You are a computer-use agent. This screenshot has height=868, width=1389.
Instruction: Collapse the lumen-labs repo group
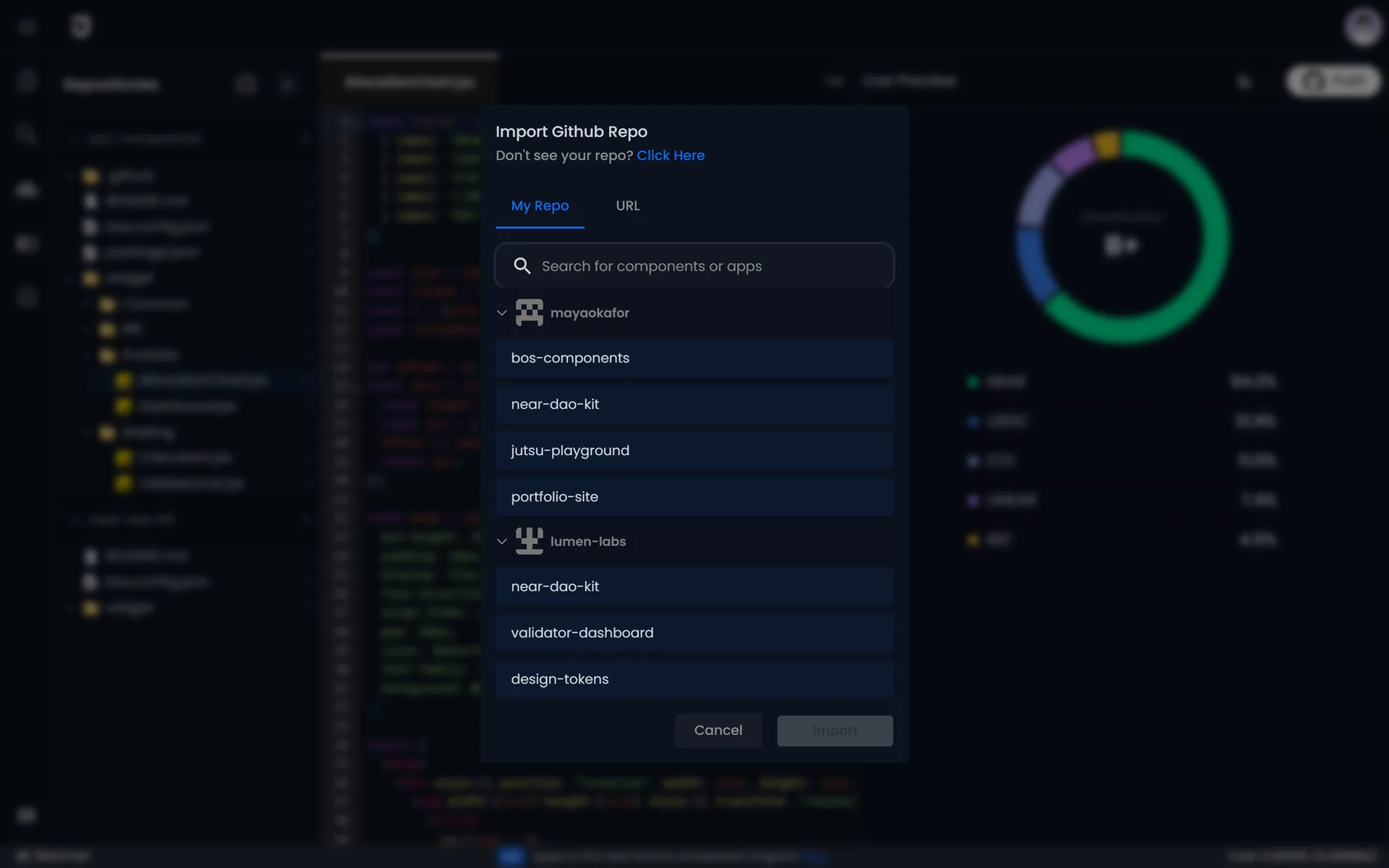click(x=501, y=542)
